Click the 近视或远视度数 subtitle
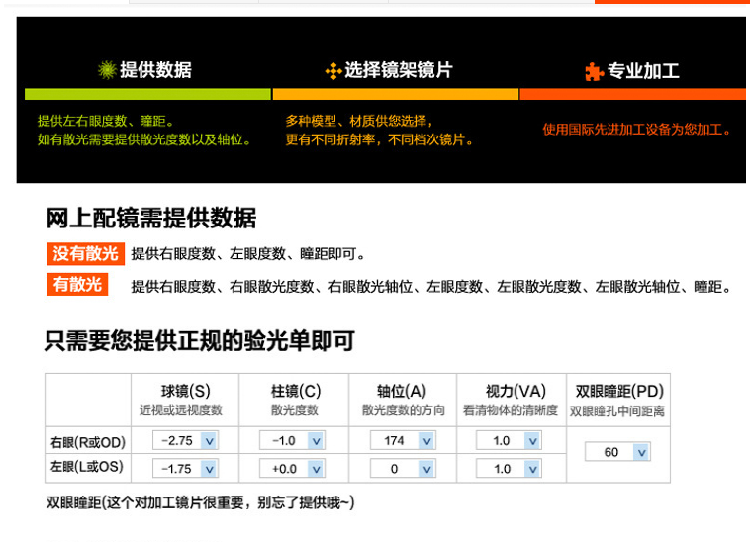 pos(181,410)
